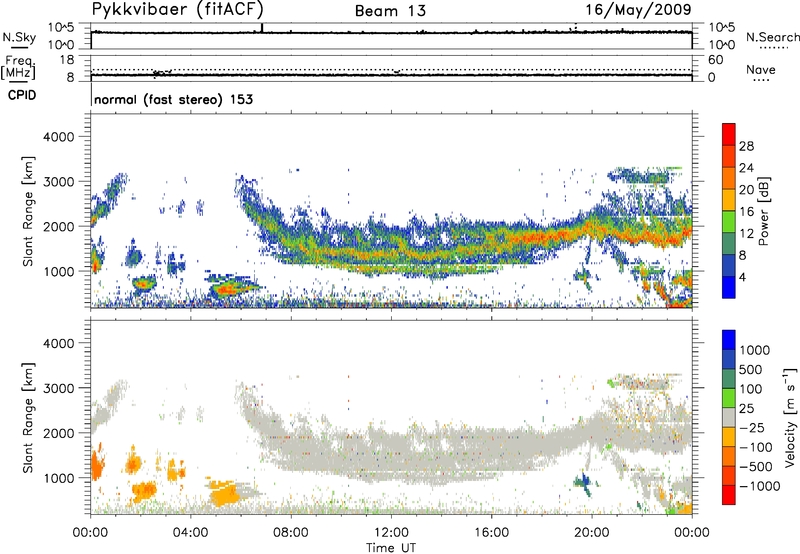The width and height of the screenshot is (800, 554).
Task: Select the "12:00" time tick label
Action: click(391, 533)
